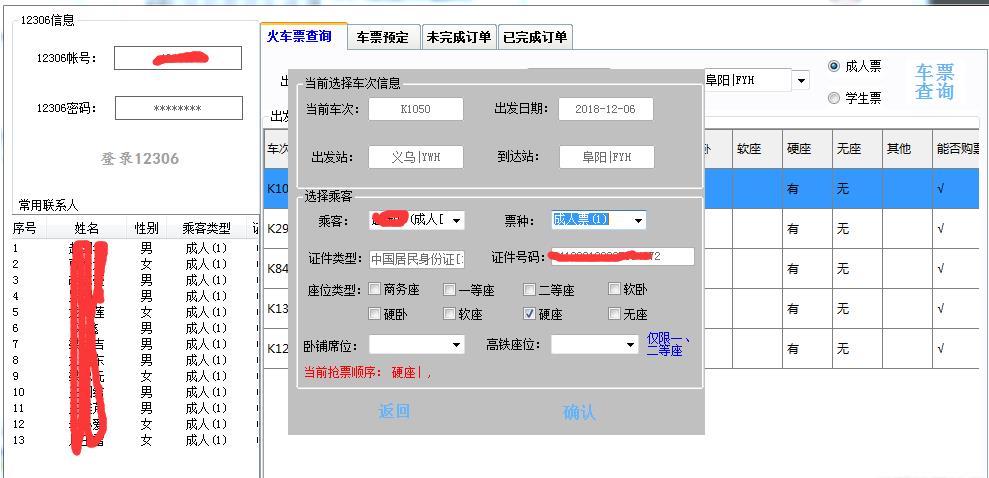
Task: Uncheck the 硬座 seat type checkbox
Action: coord(529,314)
